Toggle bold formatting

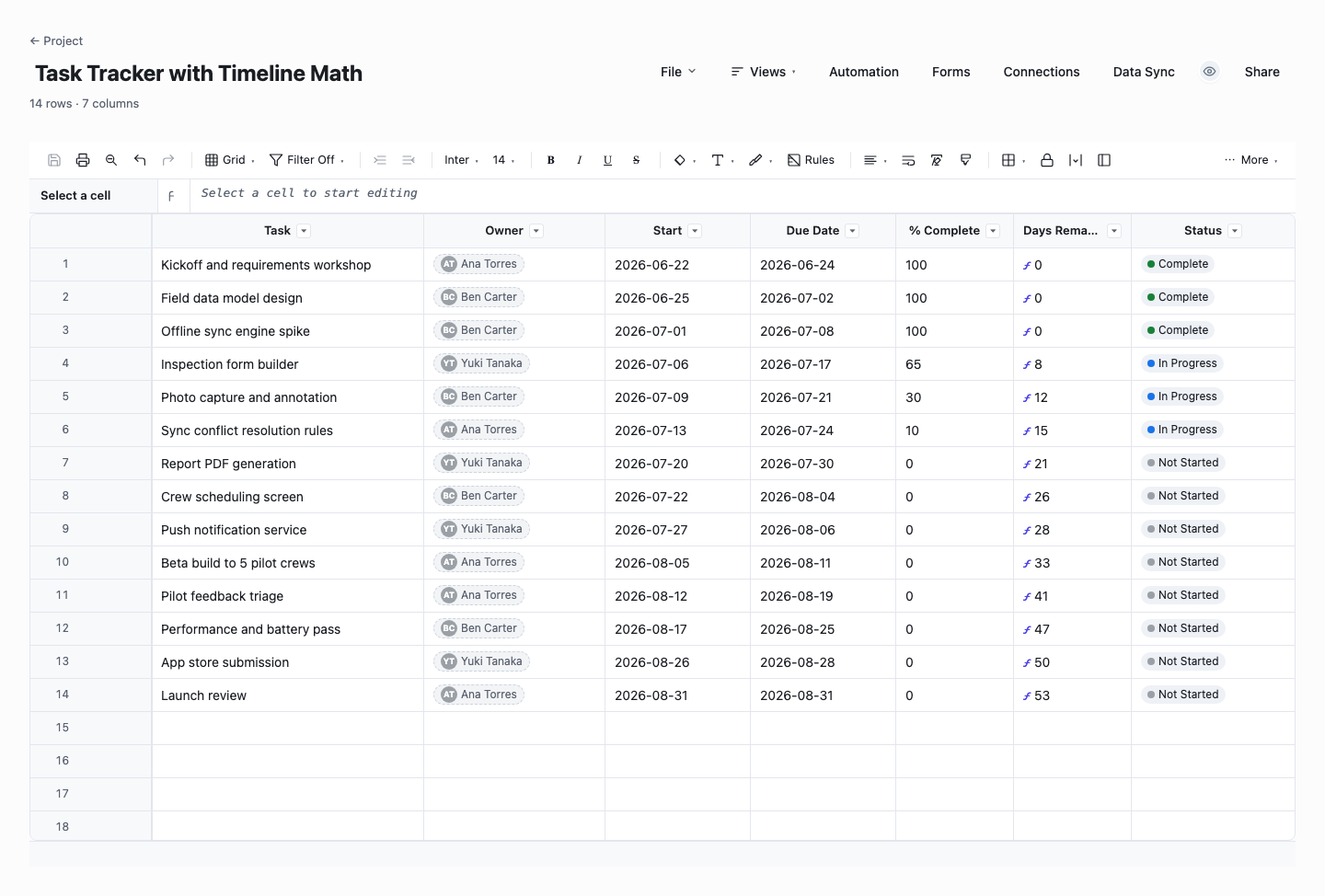tap(551, 160)
